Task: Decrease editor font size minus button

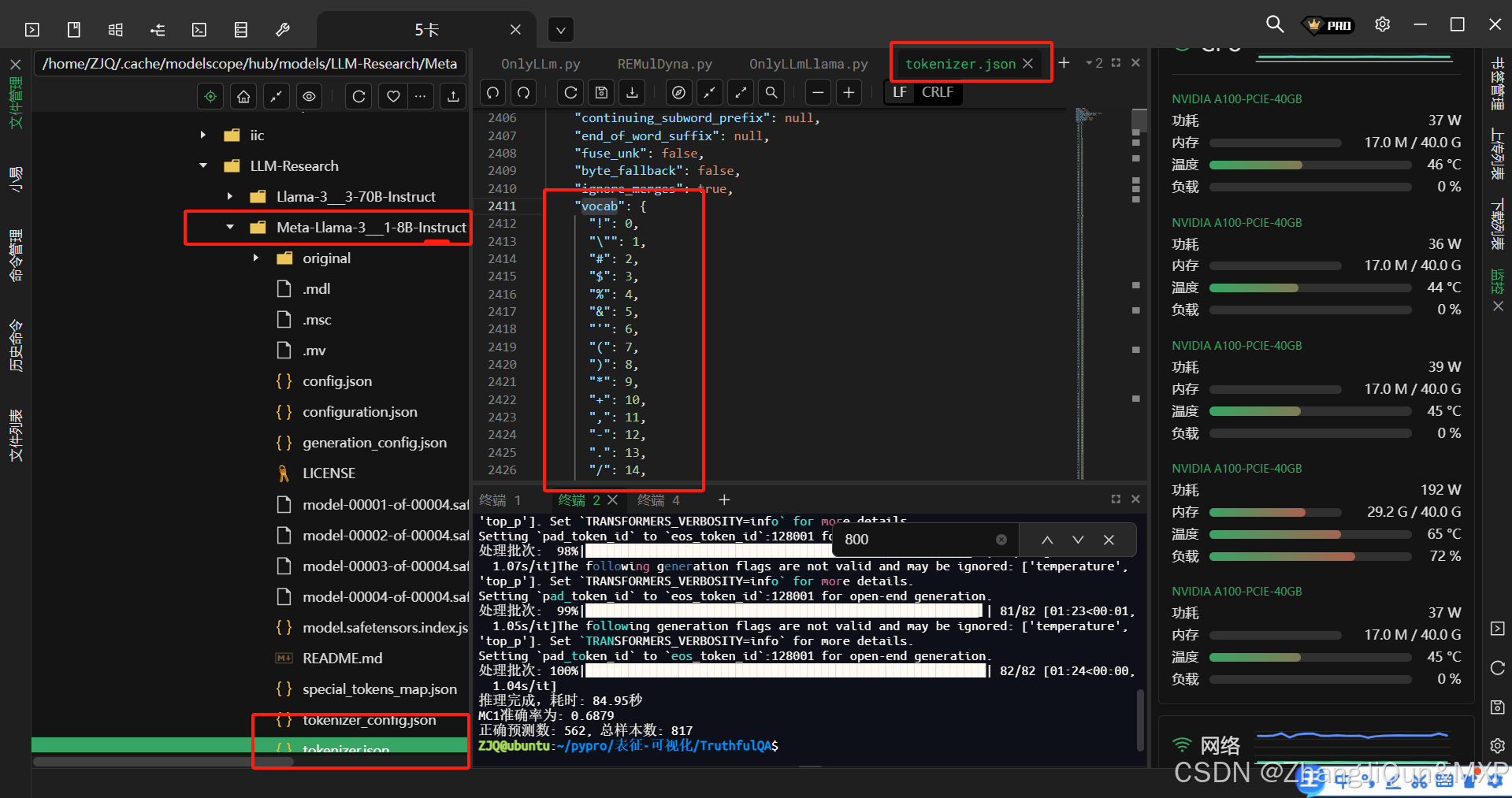Action: [x=818, y=92]
